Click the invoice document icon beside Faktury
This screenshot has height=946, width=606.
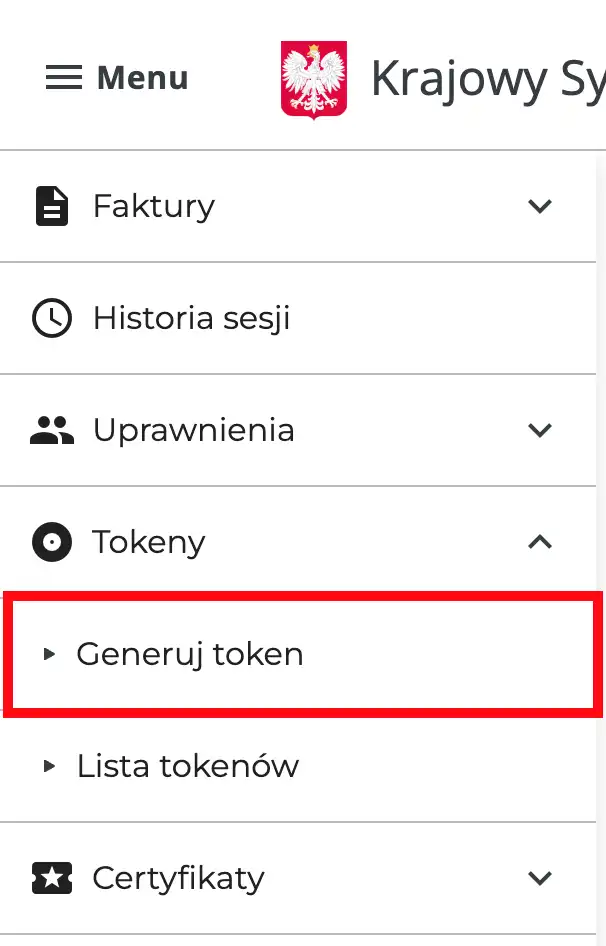(x=51, y=206)
